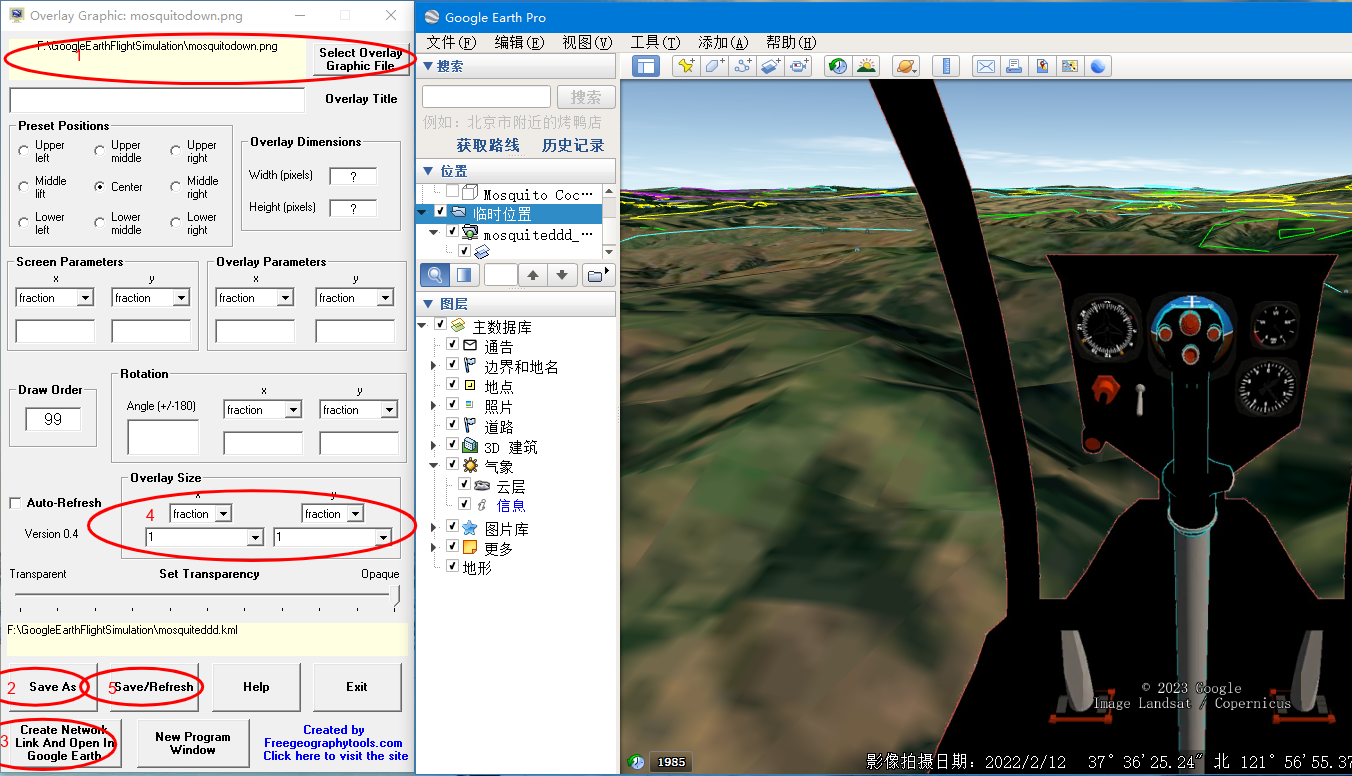The image size is (1352, 776).
Task: Open Overlay Size y value dropdown
Action: tap(383, 538)
